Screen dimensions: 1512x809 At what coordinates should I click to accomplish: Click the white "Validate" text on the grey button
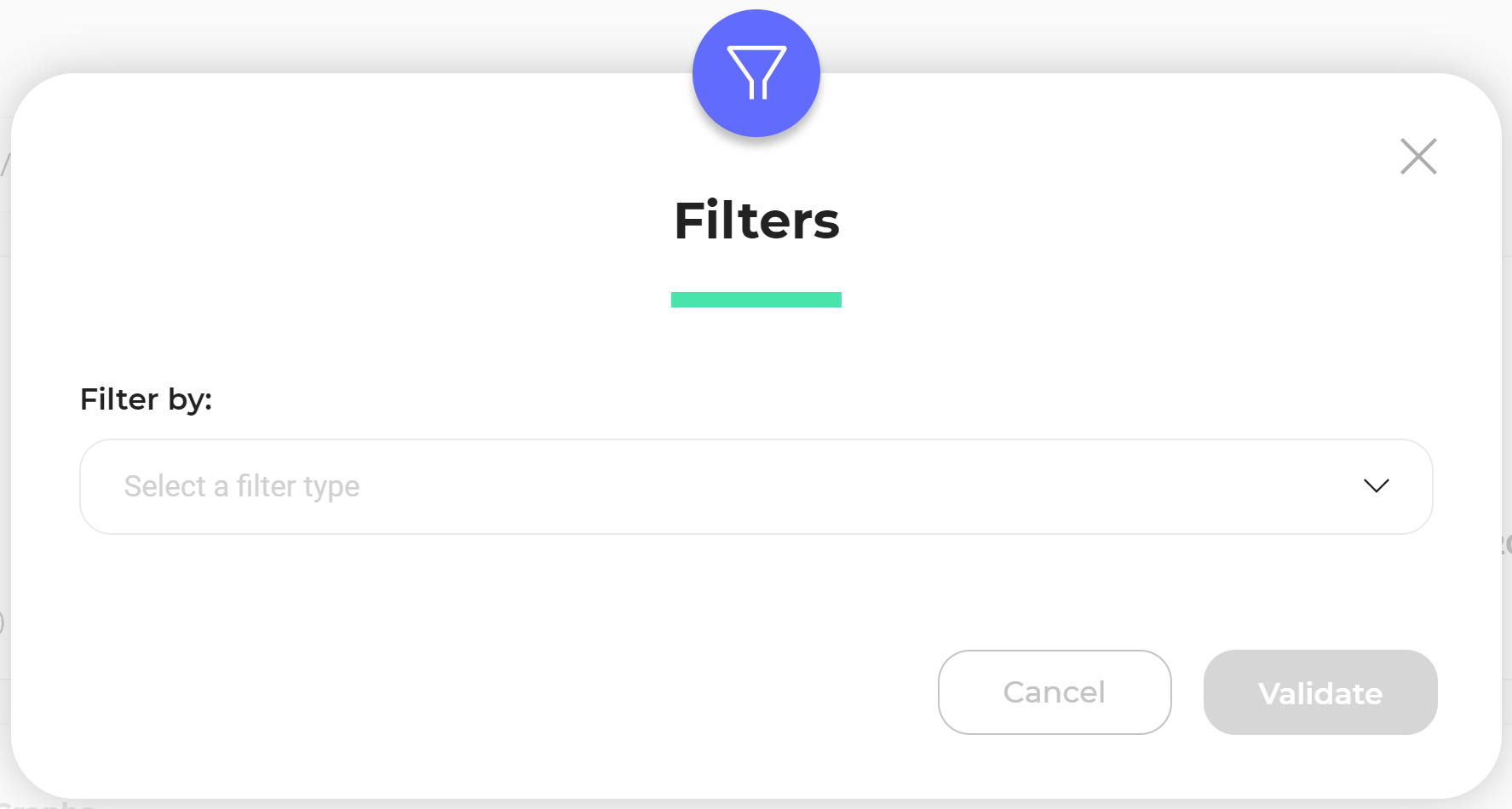point(1320,693)
